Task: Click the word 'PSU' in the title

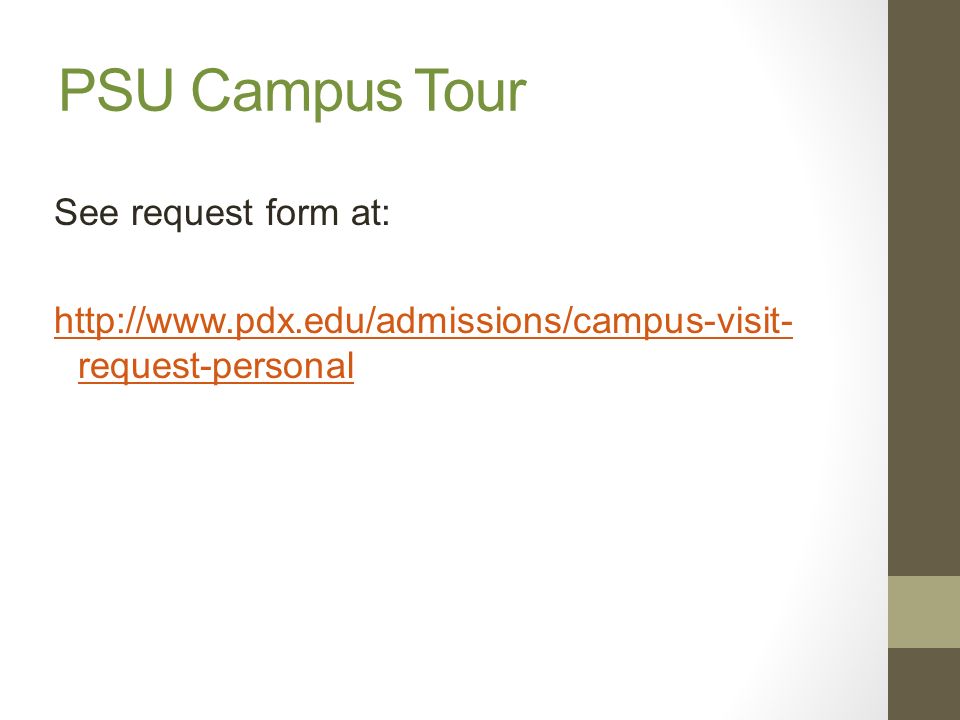Action: [x=116, y=89]
